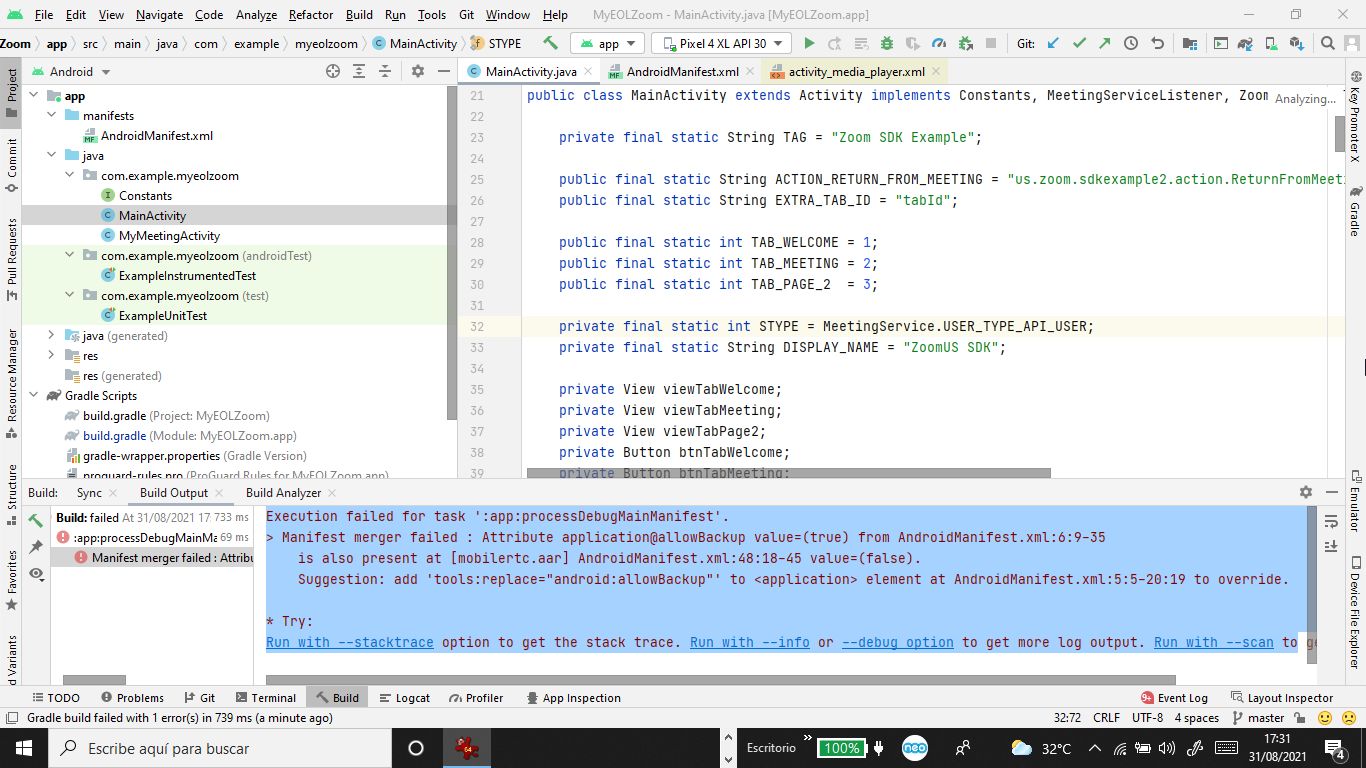The image size is (1366, 768).
Task: Open the Event Log button
Action: (1174, 698)
